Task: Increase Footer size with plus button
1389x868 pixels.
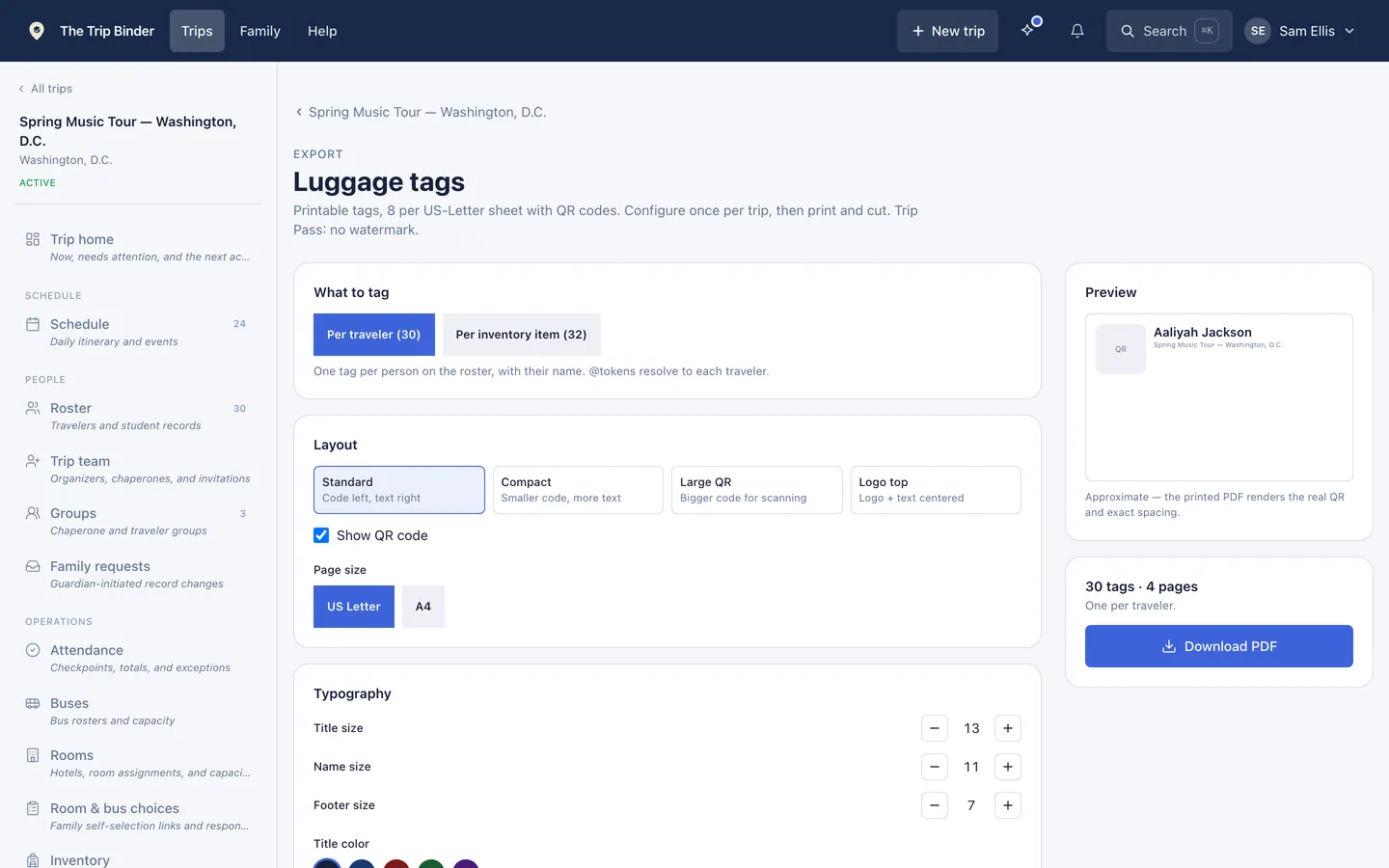Action: (1008, 805)
